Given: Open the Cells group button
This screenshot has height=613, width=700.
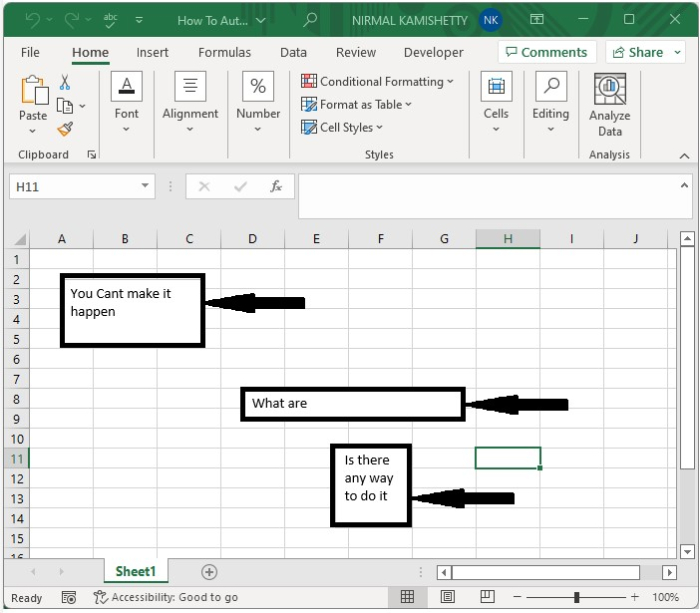Looking at the screenshot, I should tap(496, 103).
